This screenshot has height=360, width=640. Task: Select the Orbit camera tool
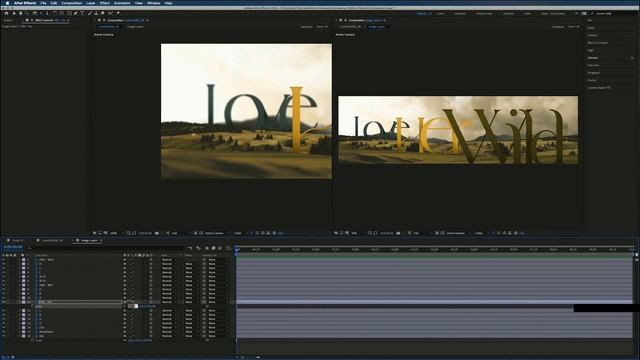(35, 13)
